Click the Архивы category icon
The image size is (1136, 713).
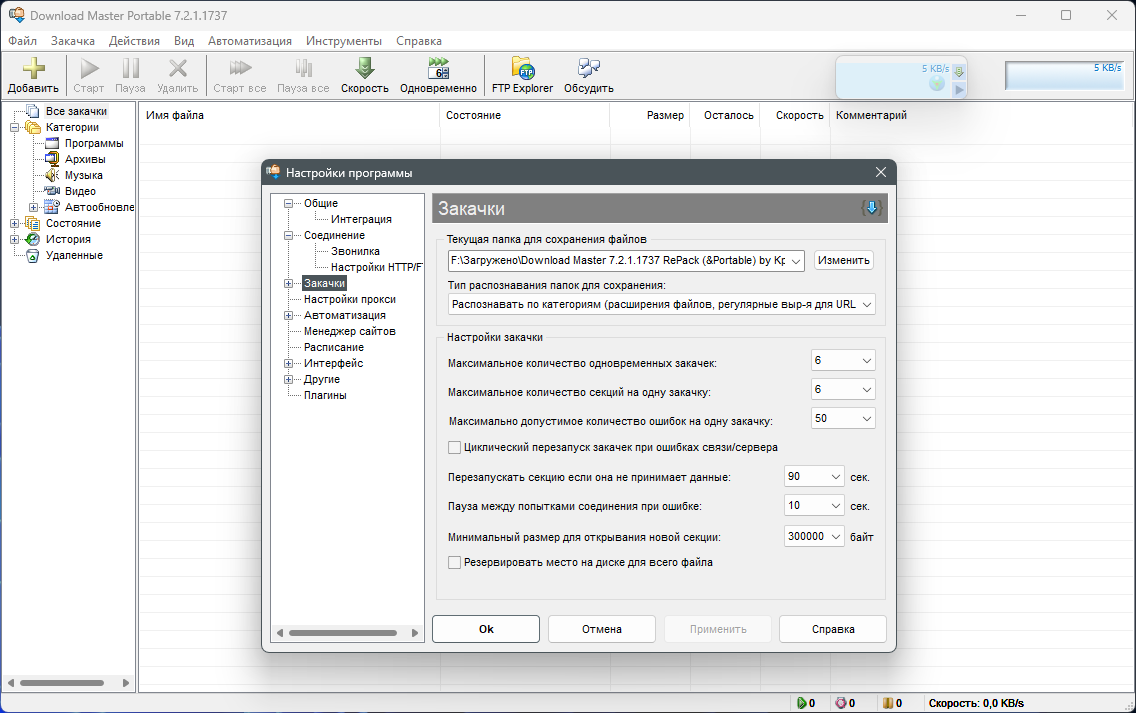tap(52, 159)
